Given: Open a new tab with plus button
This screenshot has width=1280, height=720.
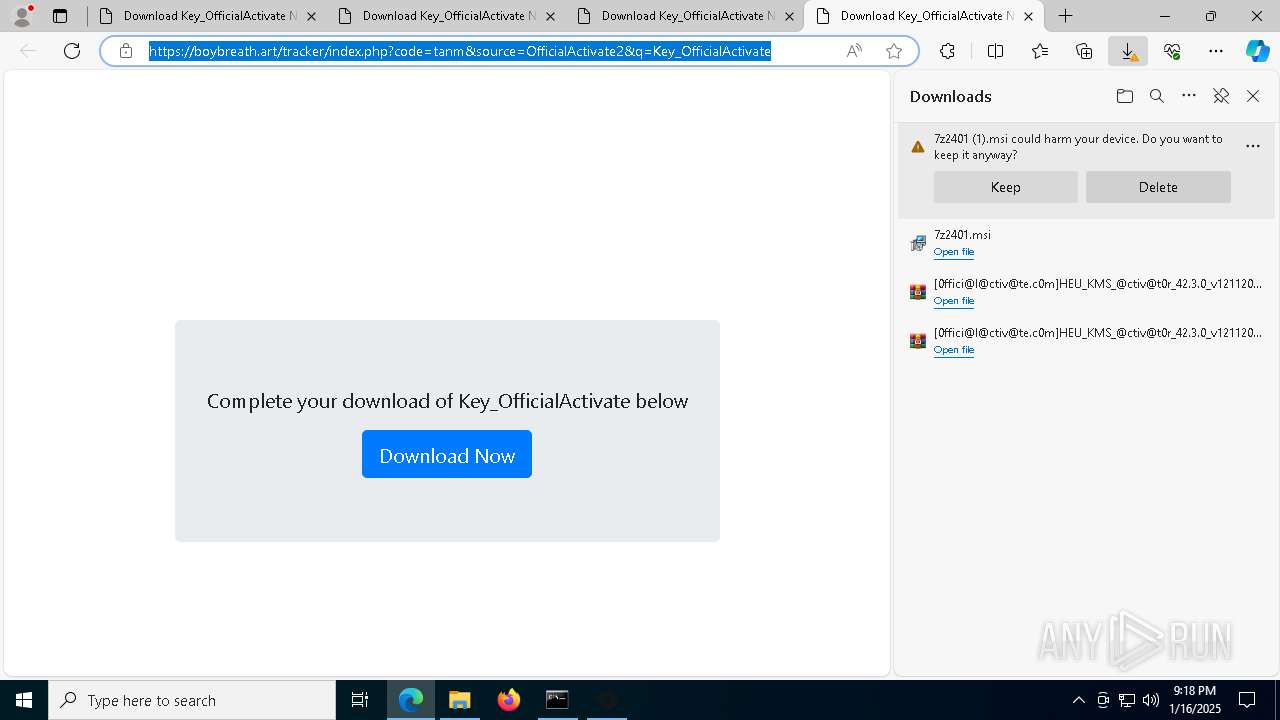Looking at the screenshot, I should point(1066,16).
